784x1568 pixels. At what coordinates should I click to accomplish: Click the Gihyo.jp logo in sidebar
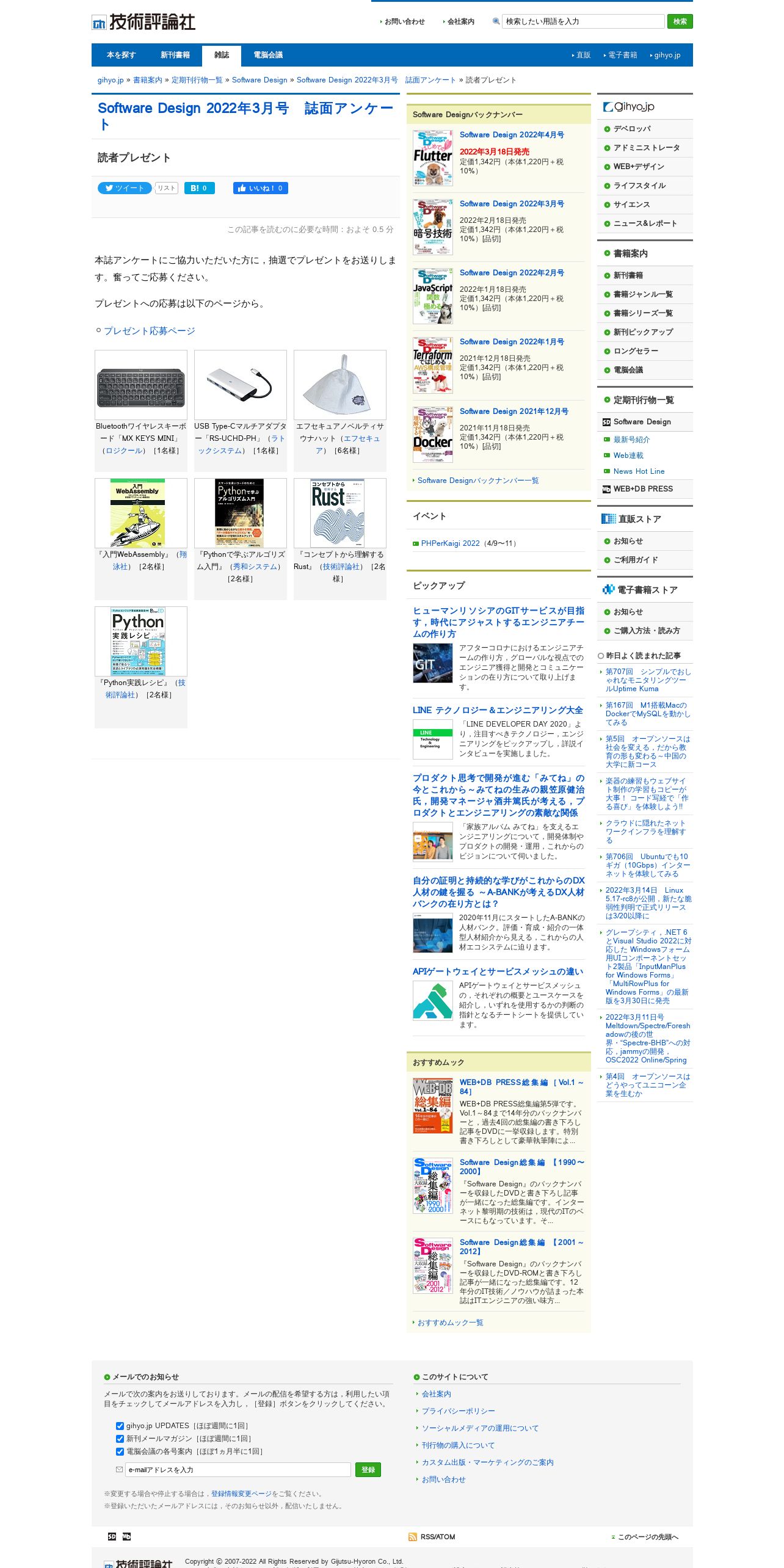pos(628,107)
